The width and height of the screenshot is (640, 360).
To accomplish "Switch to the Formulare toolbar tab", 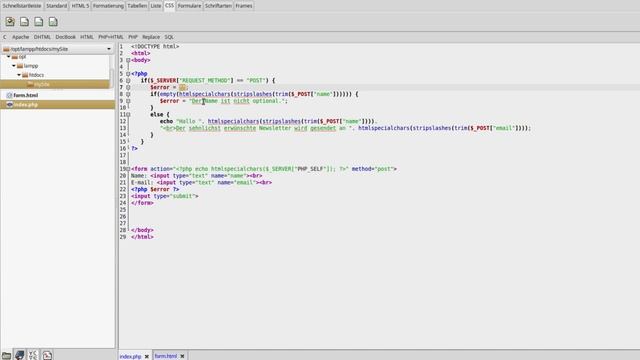I will pos(189,6).
